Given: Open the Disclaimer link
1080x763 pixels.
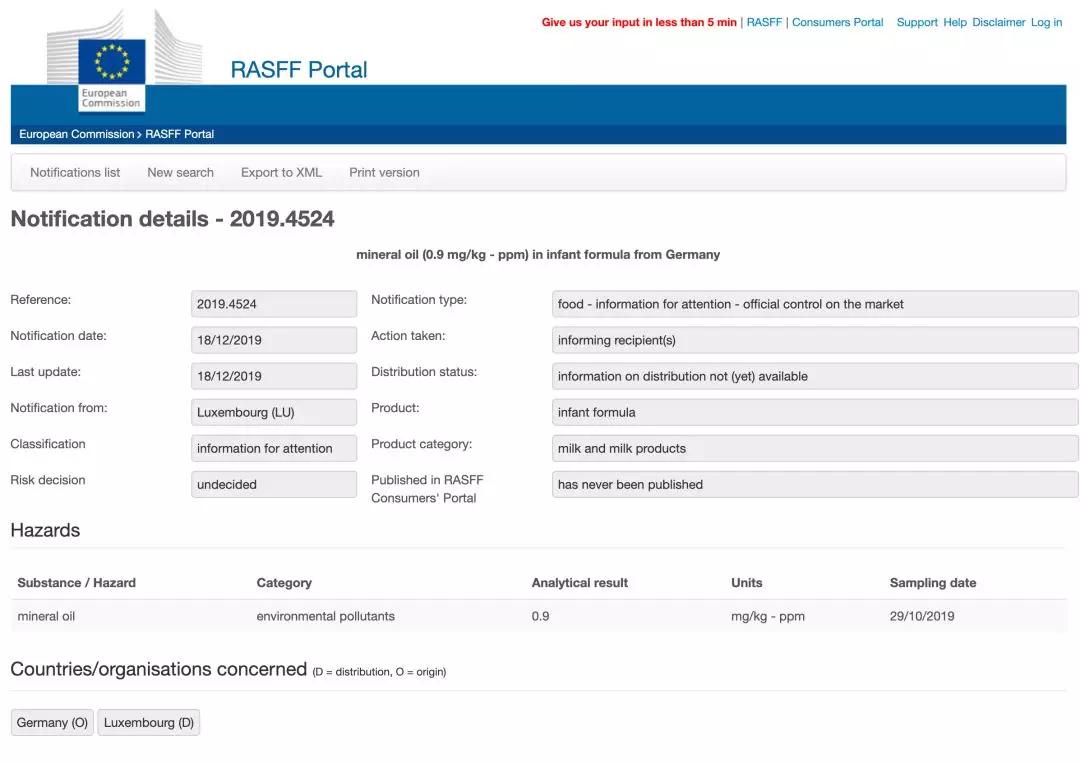Looking at the screenshot, I should 998,22.
